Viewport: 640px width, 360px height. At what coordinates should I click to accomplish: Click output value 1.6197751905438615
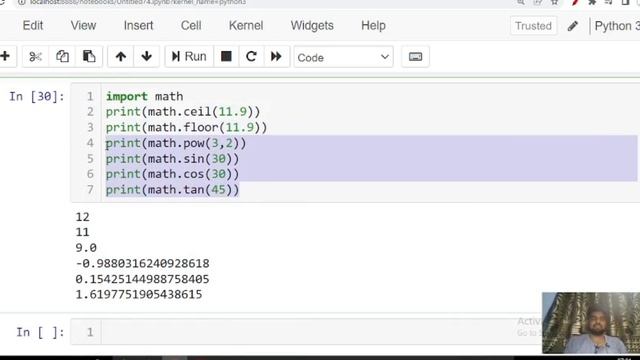139,295
